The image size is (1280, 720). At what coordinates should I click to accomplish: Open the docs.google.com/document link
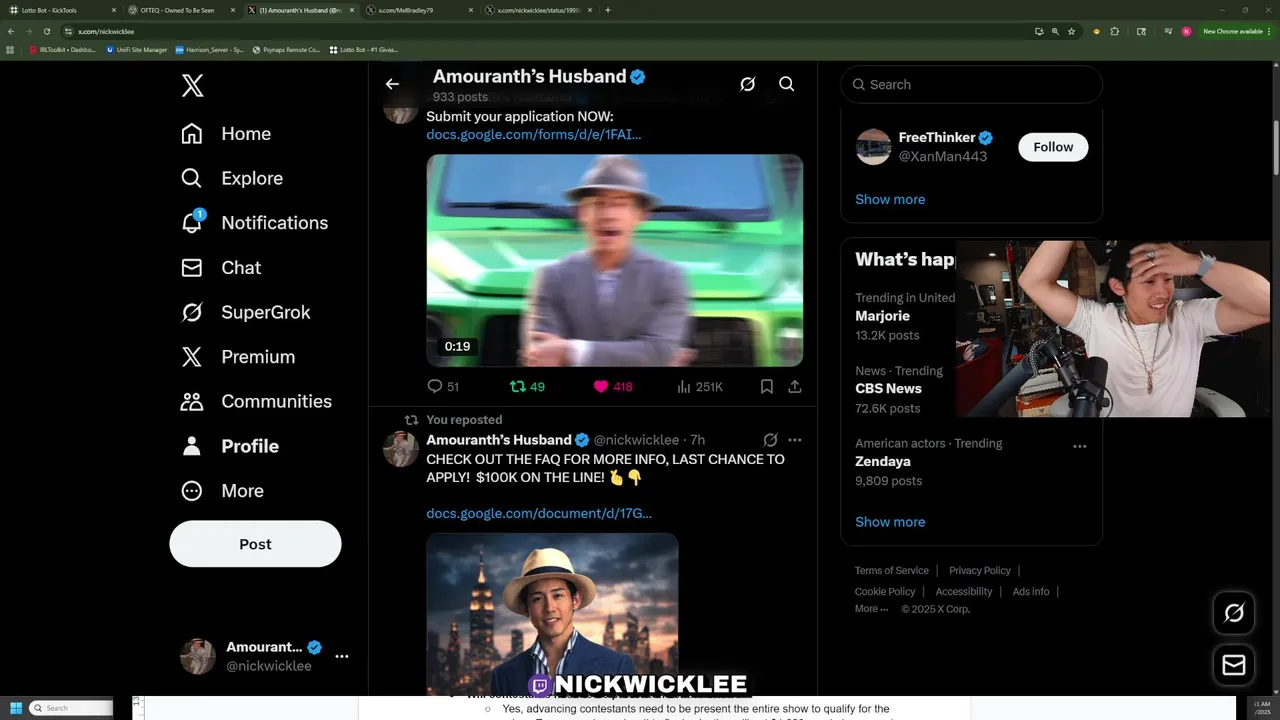[539, 513]
